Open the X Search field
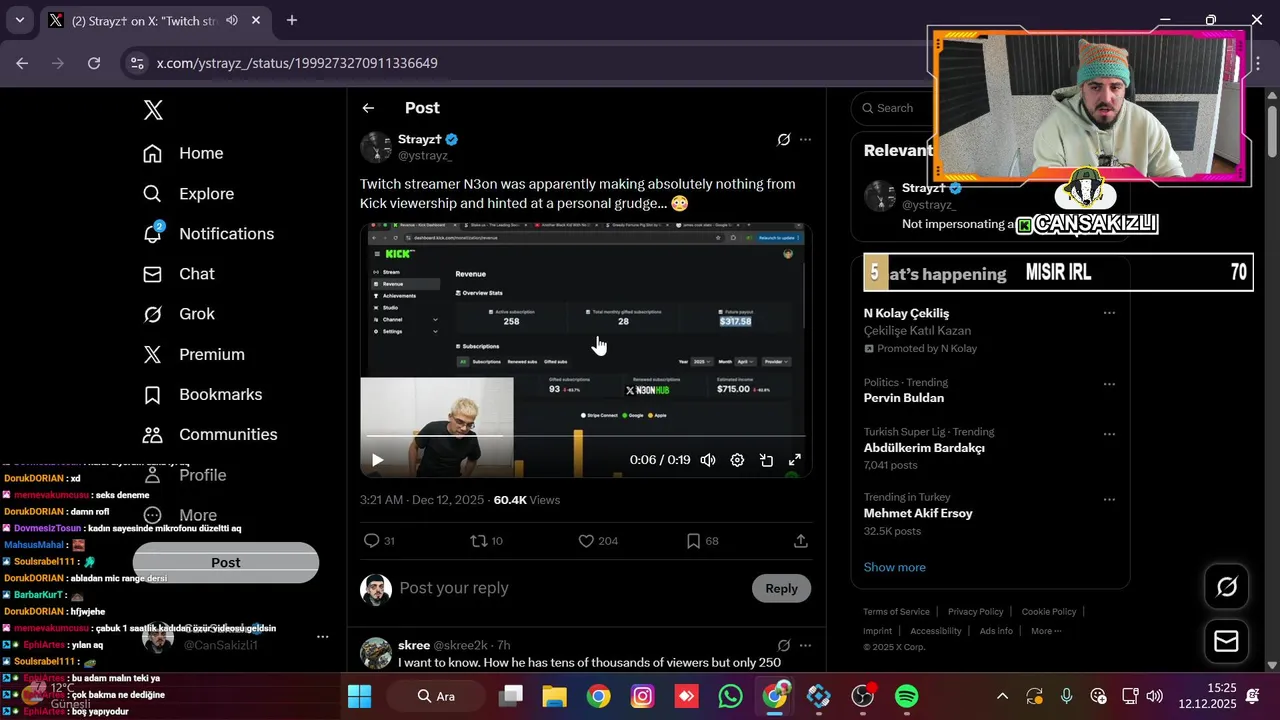The width and height of the screenshot is (1280, 720). (893, 108)
